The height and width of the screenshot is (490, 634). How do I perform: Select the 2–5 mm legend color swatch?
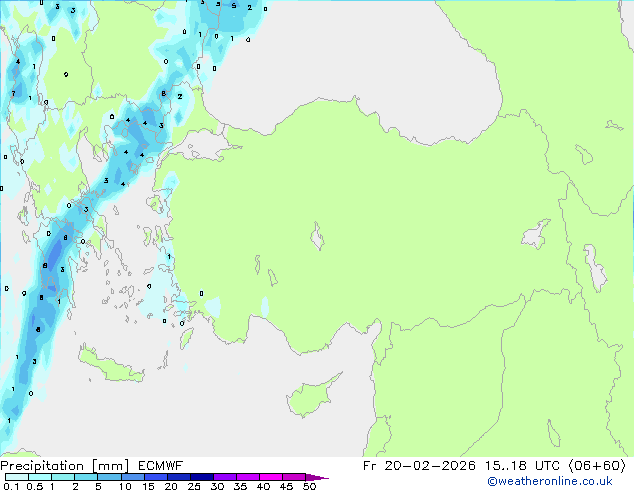point(86,477)
